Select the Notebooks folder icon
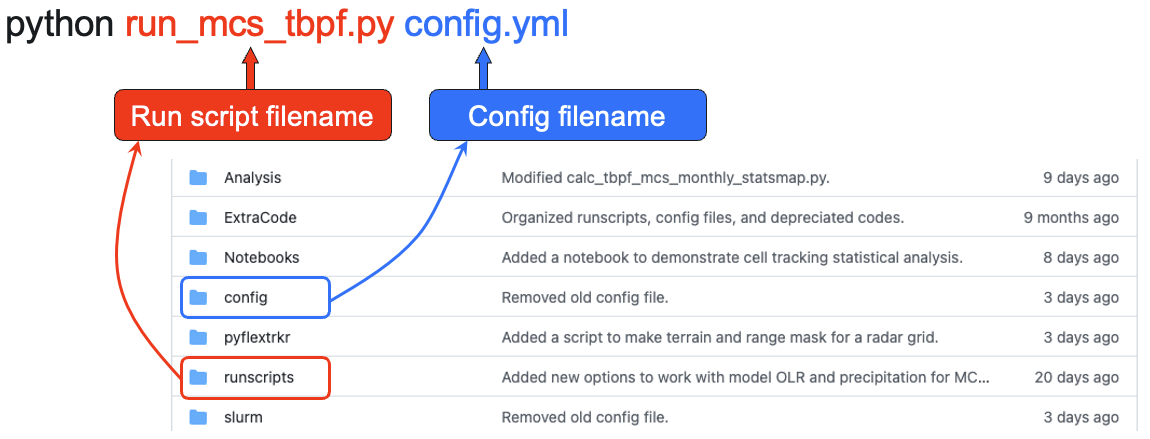Image resolution: width=1150 pixels, height=439 pixels. 198,258
